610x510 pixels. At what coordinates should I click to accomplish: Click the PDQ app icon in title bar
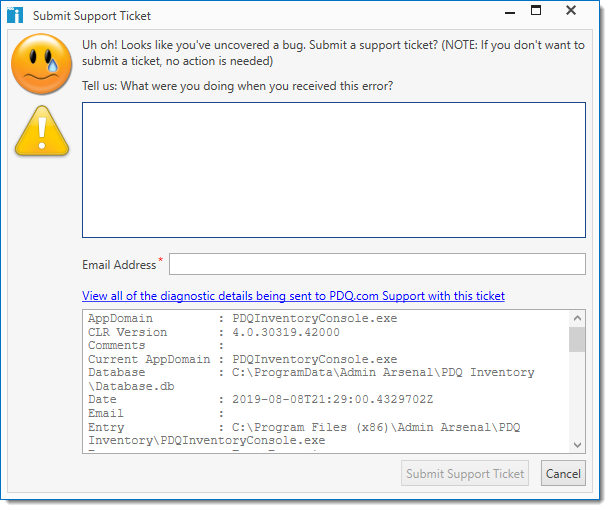tap(15, 15)
